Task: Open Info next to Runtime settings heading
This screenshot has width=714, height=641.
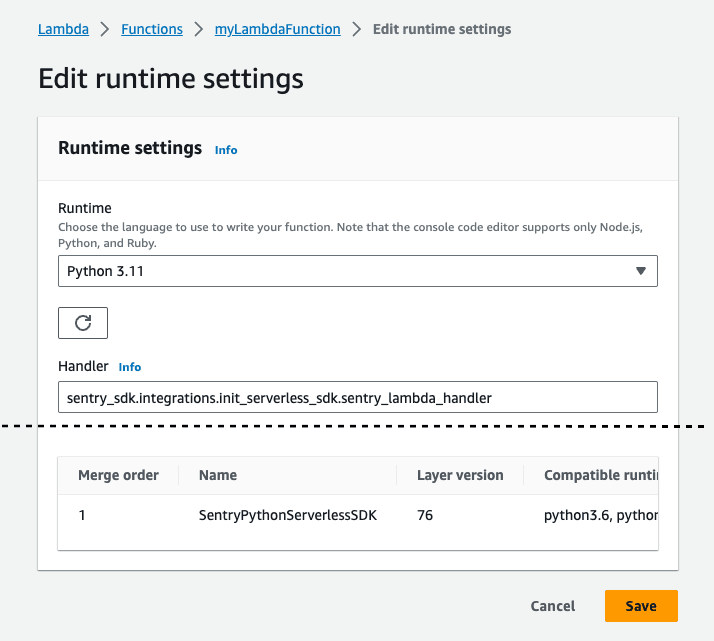Action: [226, 150]
